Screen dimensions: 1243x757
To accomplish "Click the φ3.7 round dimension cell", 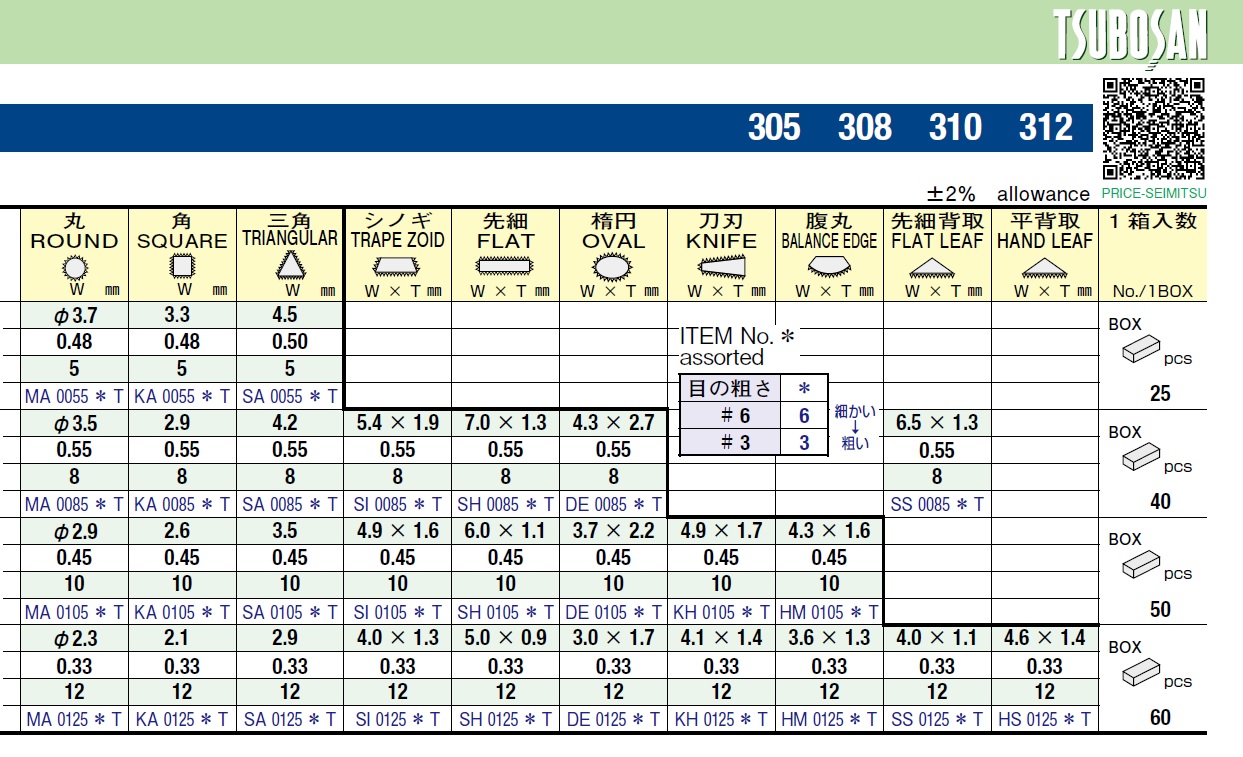I will [x=74, y=315].
